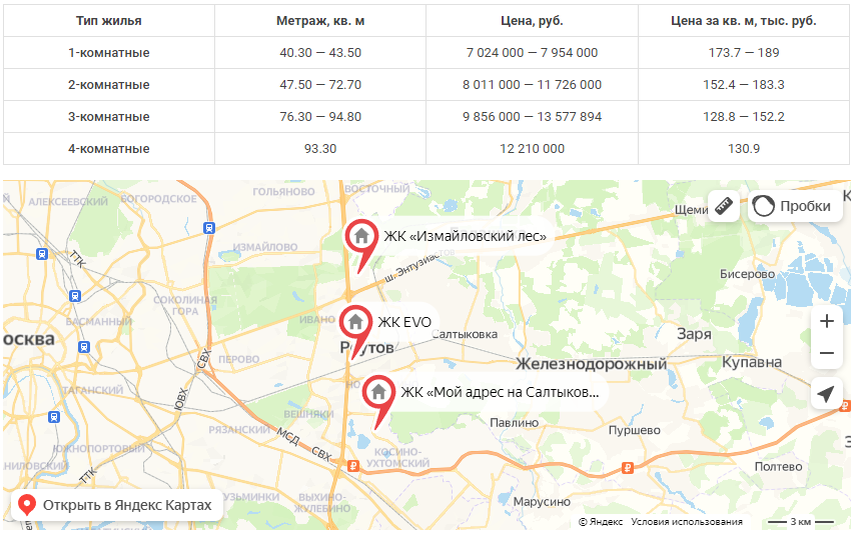Open Условия использования link
The image size is (855, 533).
click(x=687, y=522)
